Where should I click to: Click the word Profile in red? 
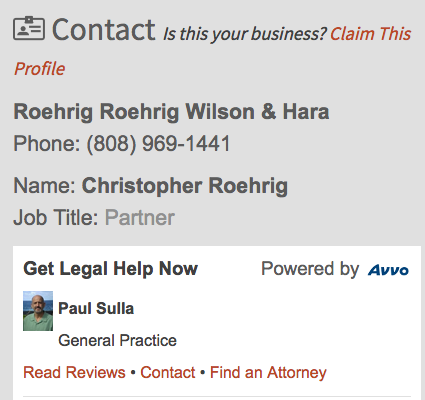(x=39, y=69)
